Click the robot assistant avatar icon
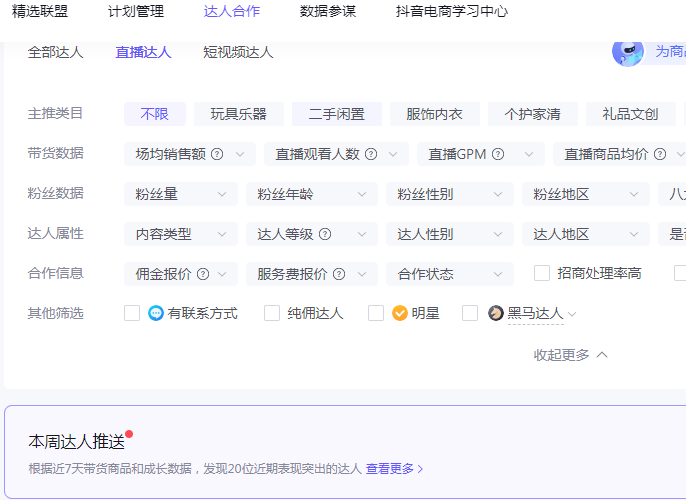Viewport: 686px width, 500px height. 628,52
